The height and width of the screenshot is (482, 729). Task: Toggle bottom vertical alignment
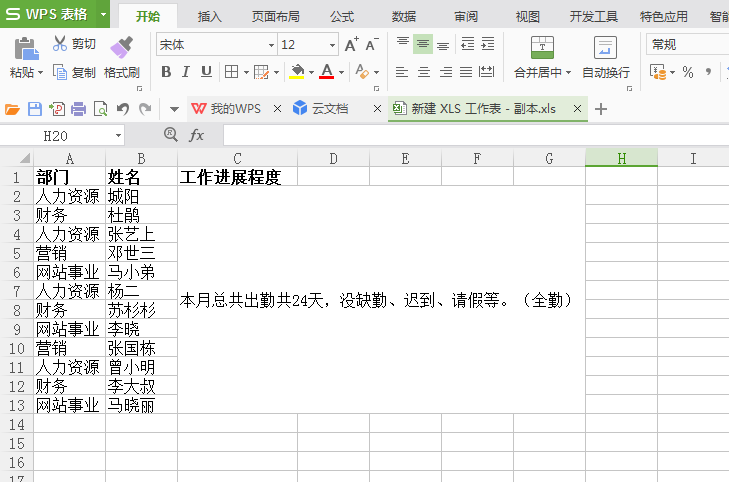point(443,45)
